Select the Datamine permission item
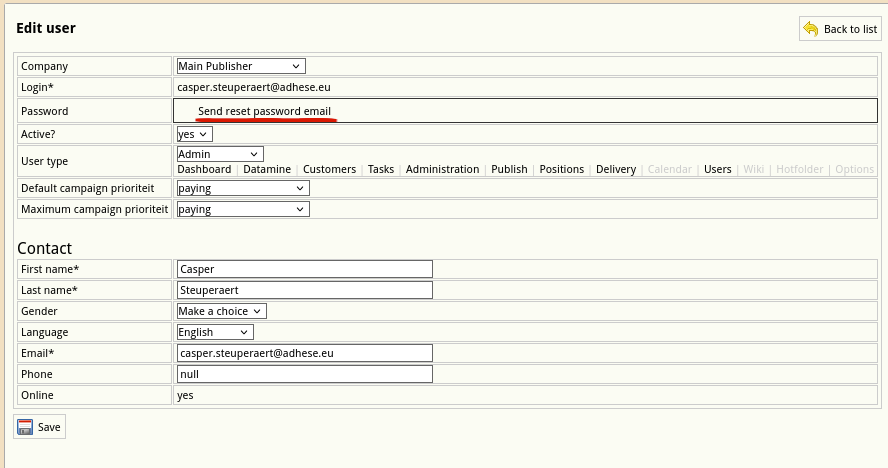Image resolution: width=888 pixels, height=468 pixels. pyautogui.click(x=267, y=169)
